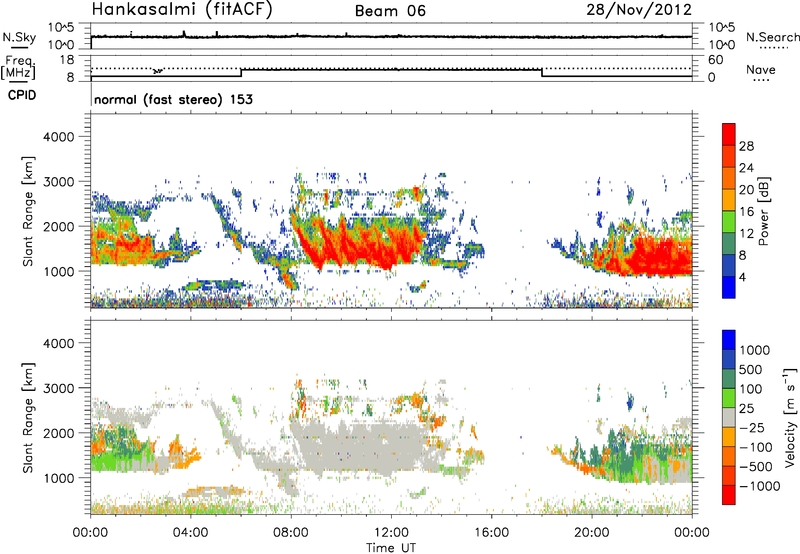Click the power colorbar label 4
800x554 pixels.
(x=742, y=277)
